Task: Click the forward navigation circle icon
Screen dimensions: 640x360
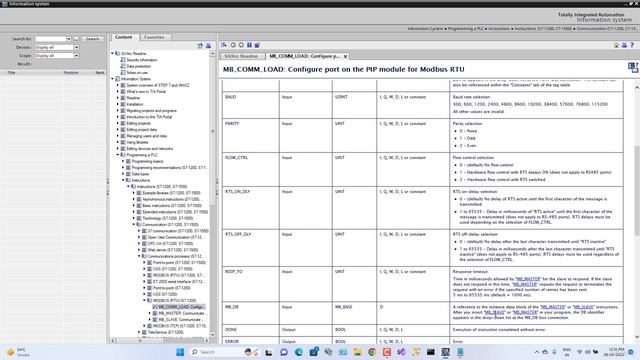Action: tap(241, 45)
